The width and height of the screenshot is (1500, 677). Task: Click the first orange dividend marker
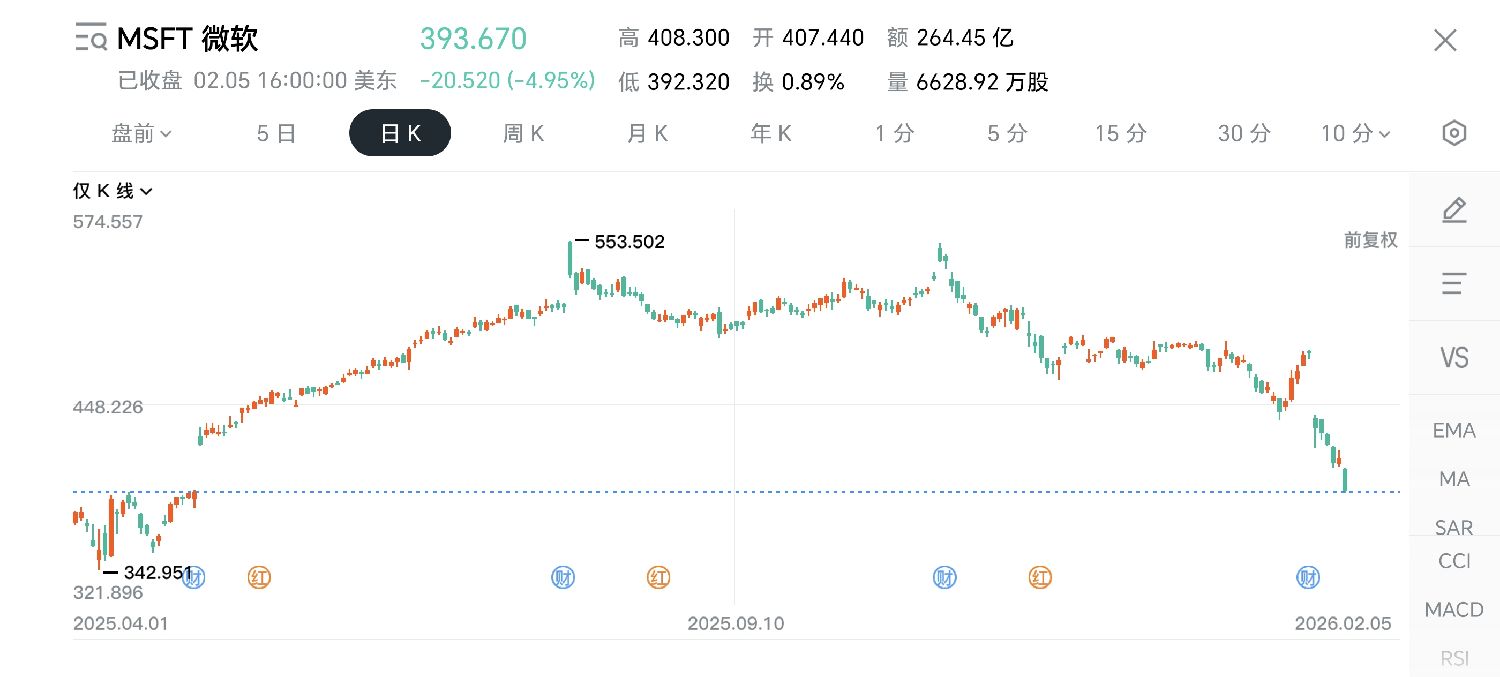(259, 577)
